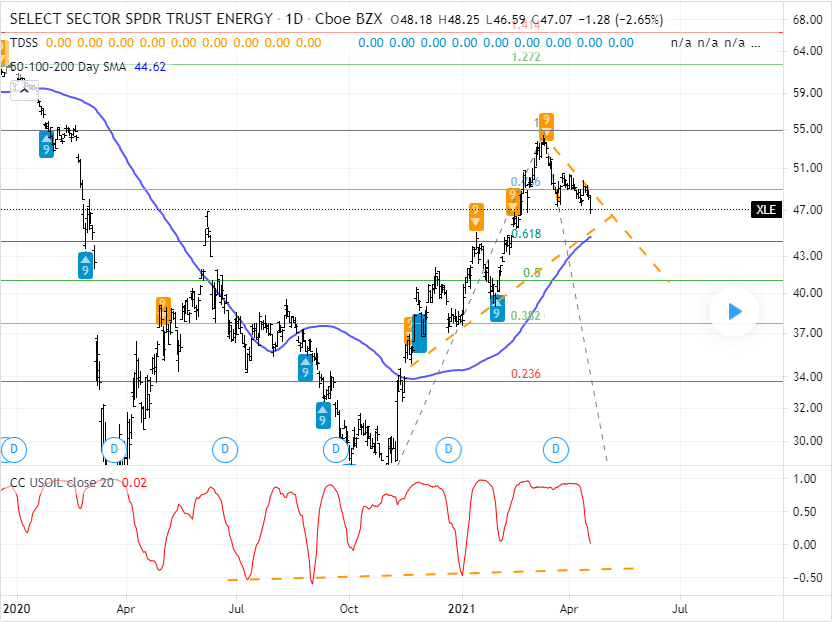Open SELECT SECTOR SPDR TRUST ENERGY symbol title

tap(140, 19)
